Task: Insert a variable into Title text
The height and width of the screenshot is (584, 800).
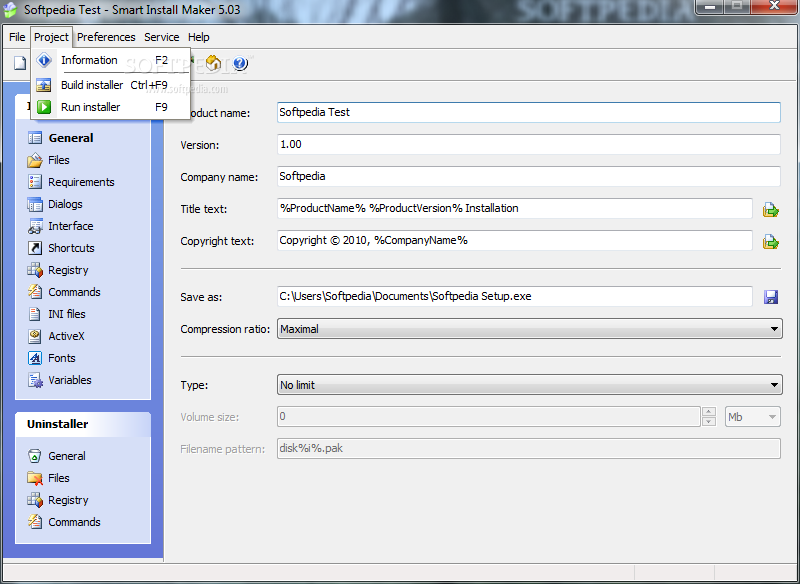Action: point(770,210)
